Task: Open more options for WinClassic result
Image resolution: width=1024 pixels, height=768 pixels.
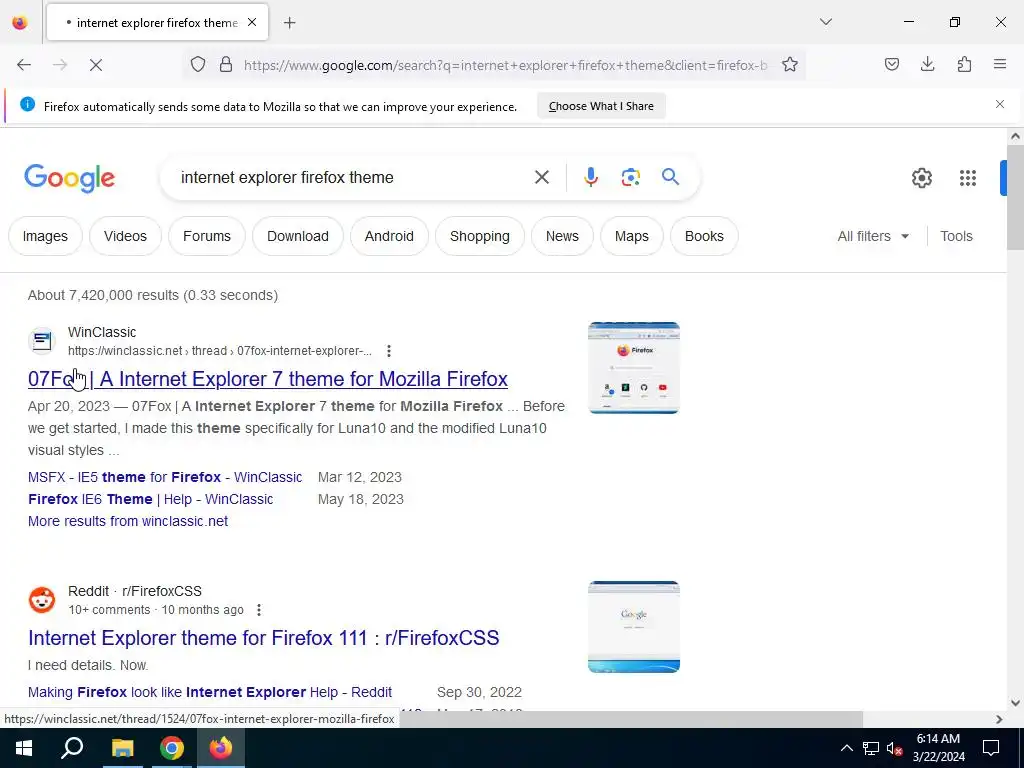Action: (x=389, y=351)
